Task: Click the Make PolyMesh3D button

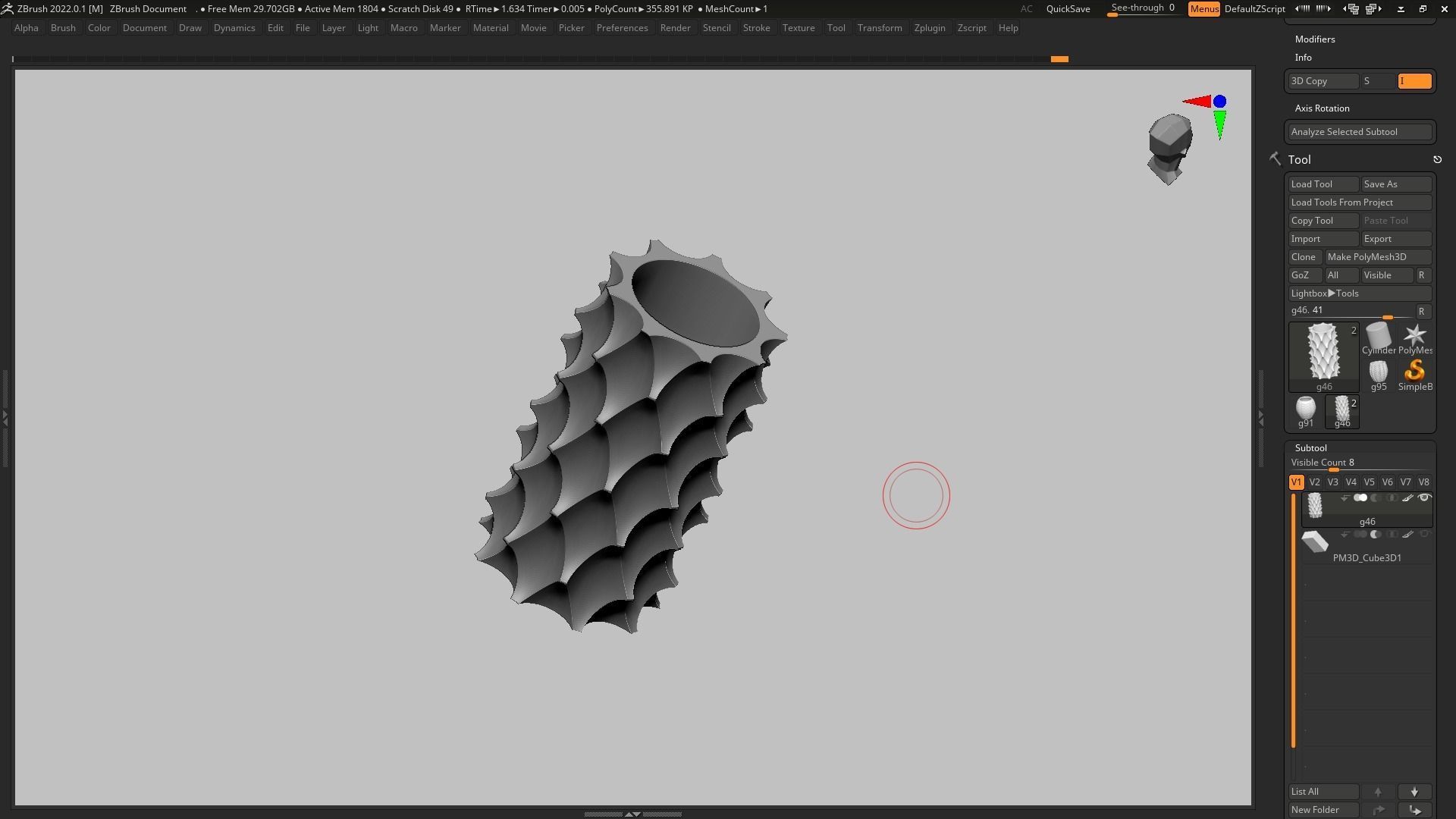Action: [x=1377, y=257]
